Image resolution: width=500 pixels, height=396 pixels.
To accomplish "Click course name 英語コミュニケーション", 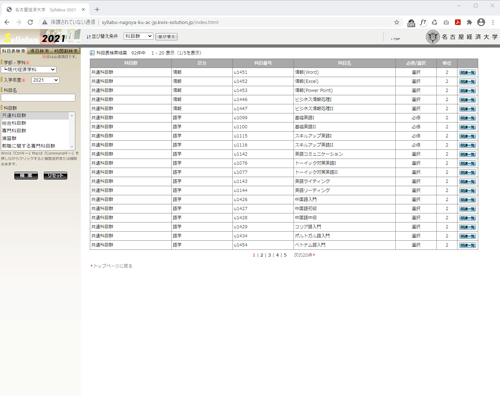I will pos(319,154).
